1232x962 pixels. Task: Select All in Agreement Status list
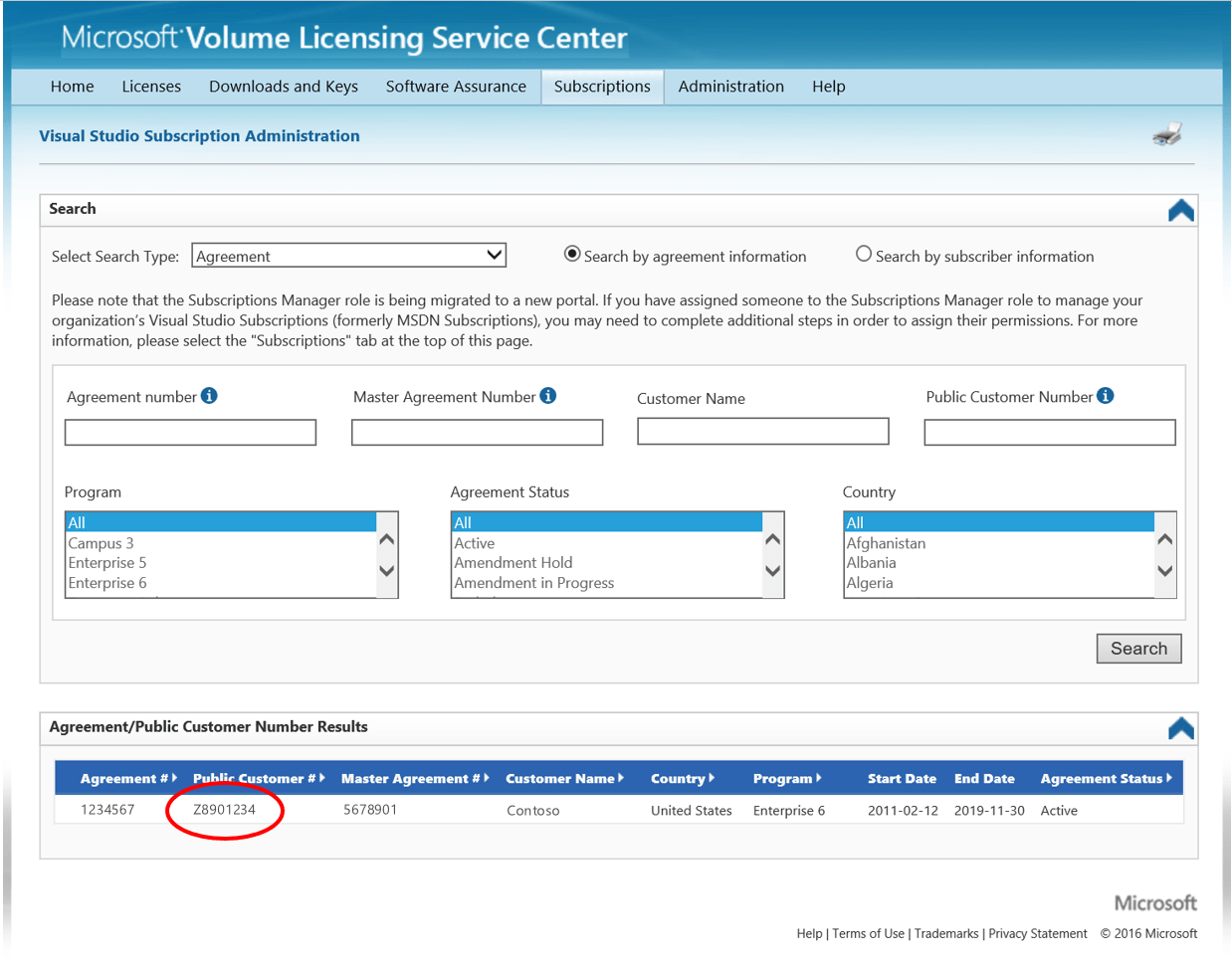click(x=607, y=523)
